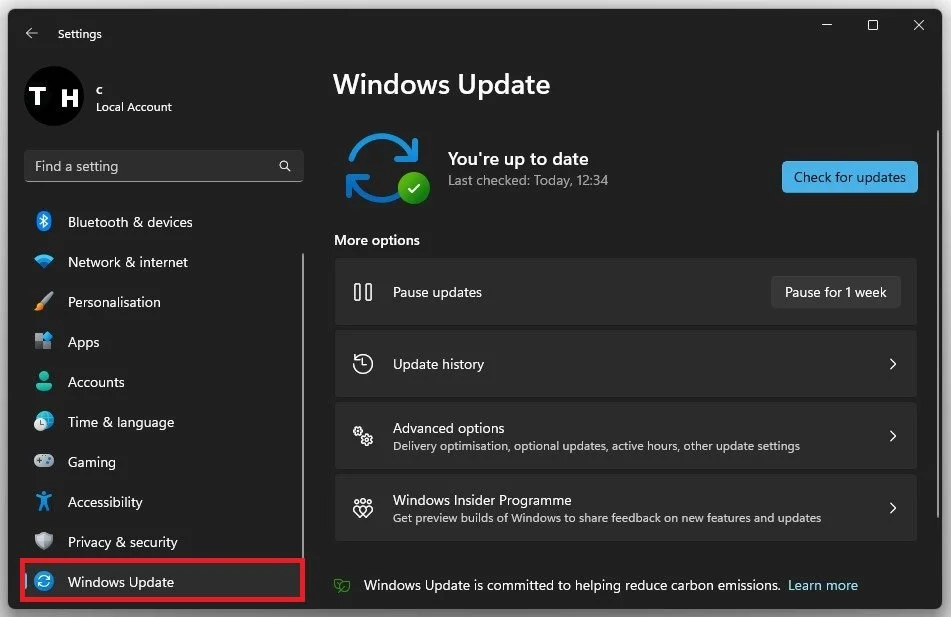
Task: Click the Time & language clock icon
Action: click(44, 421)
